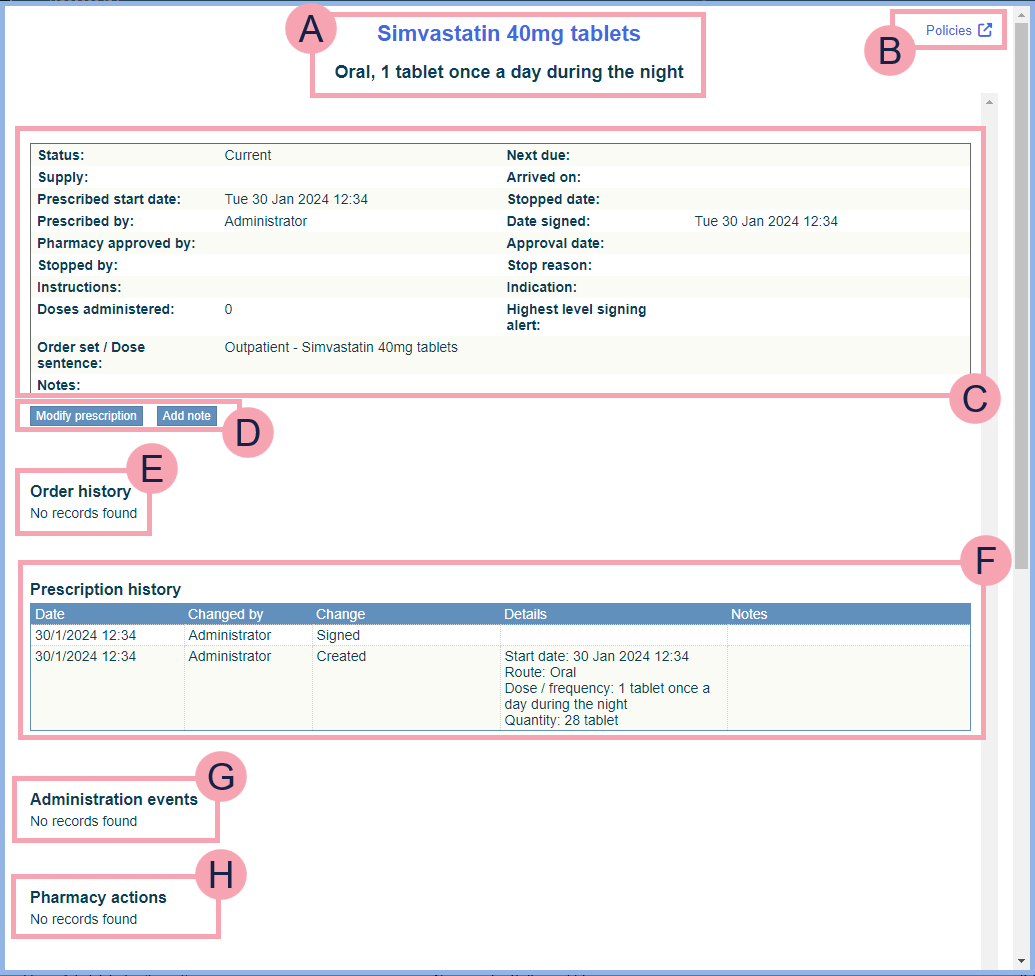Click the Pharmacy actions heading
This screenshot has height=976, width=1035.
(98, 898)
